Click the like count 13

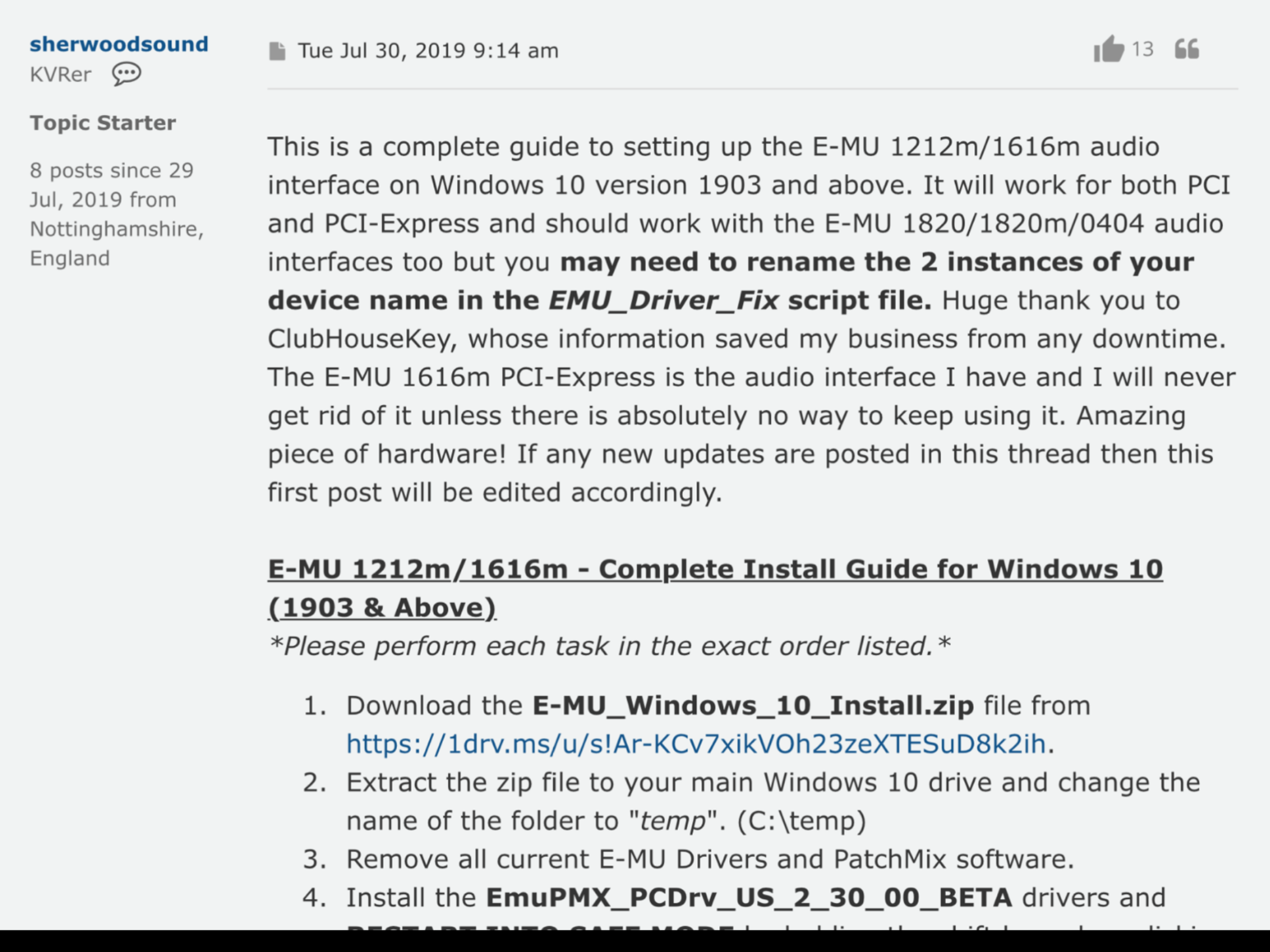pos(1142,49)
